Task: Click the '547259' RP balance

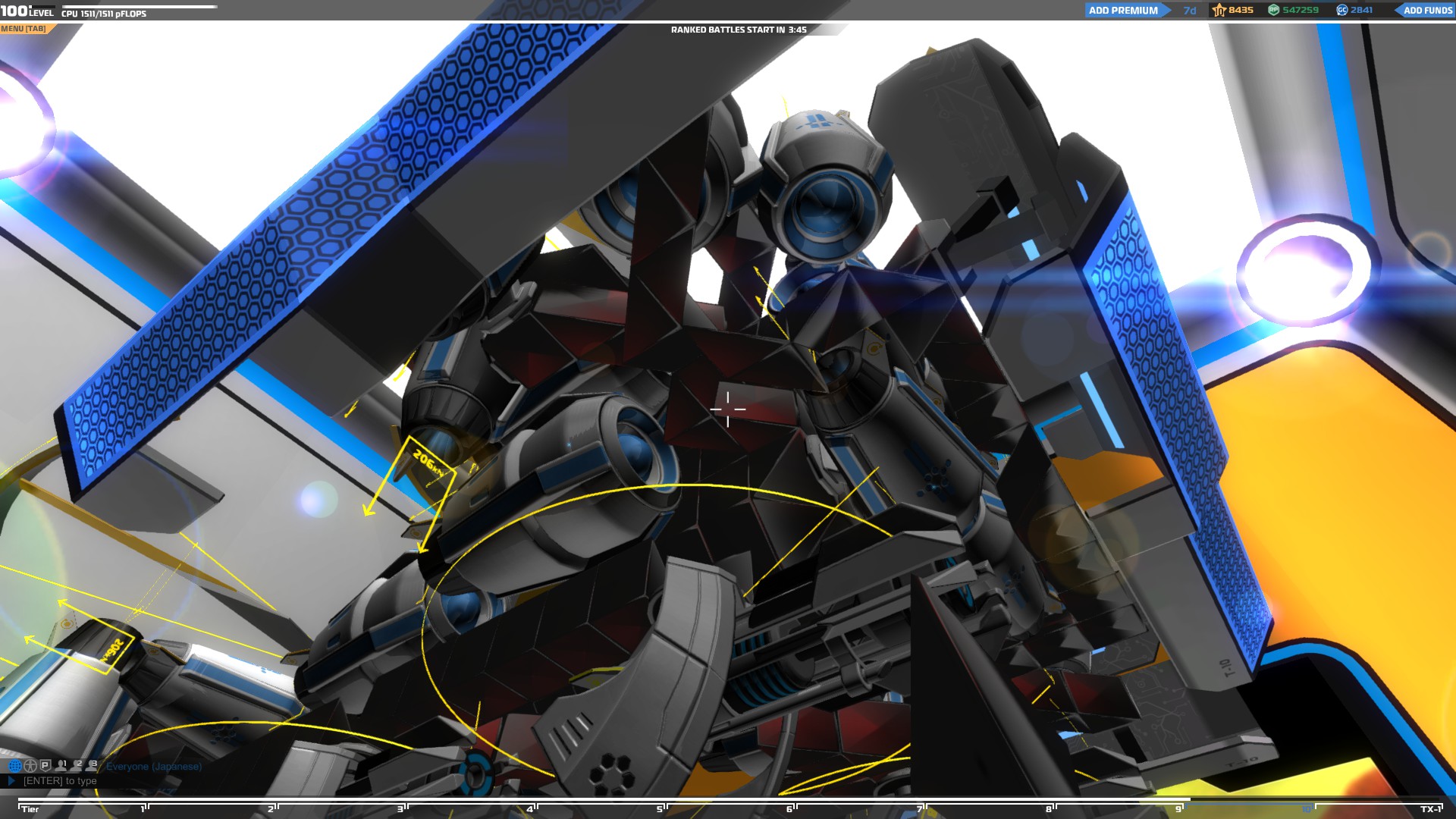Action: coord(1301,10)
